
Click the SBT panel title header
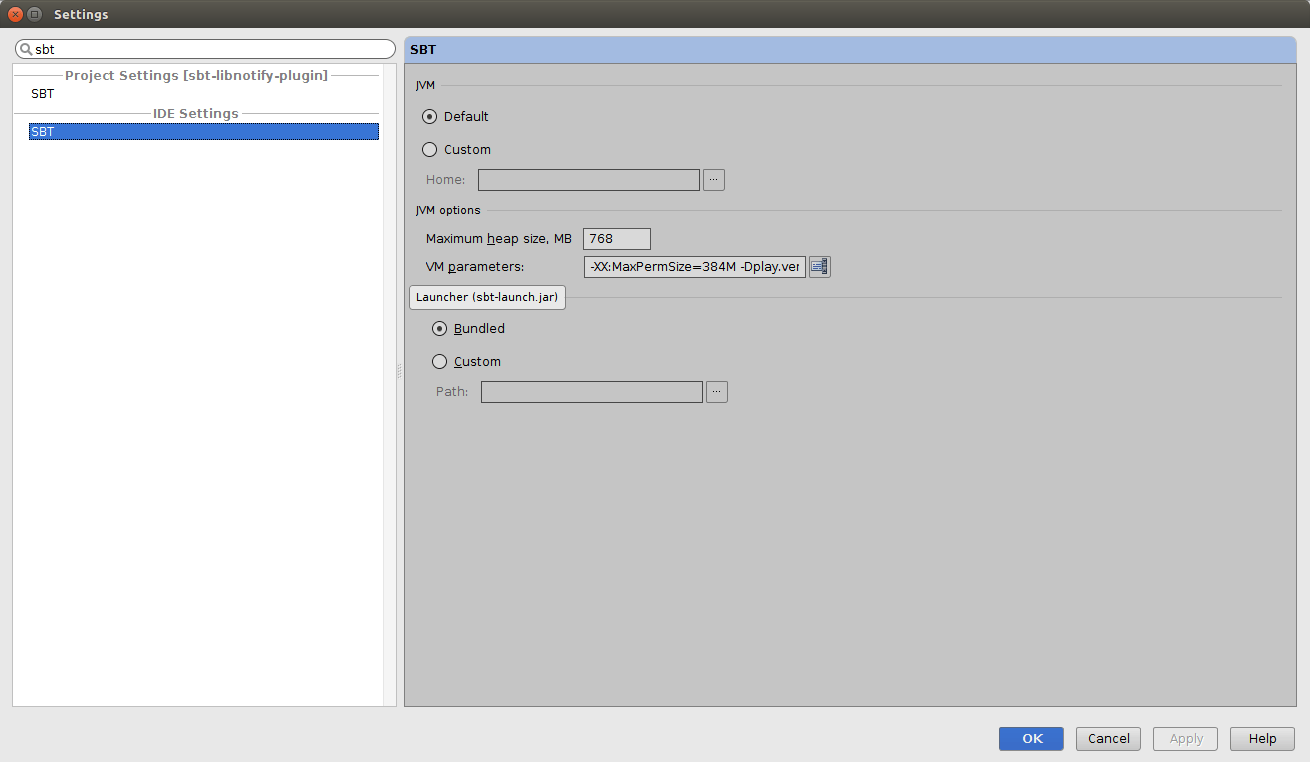click(x=850, y=50)
